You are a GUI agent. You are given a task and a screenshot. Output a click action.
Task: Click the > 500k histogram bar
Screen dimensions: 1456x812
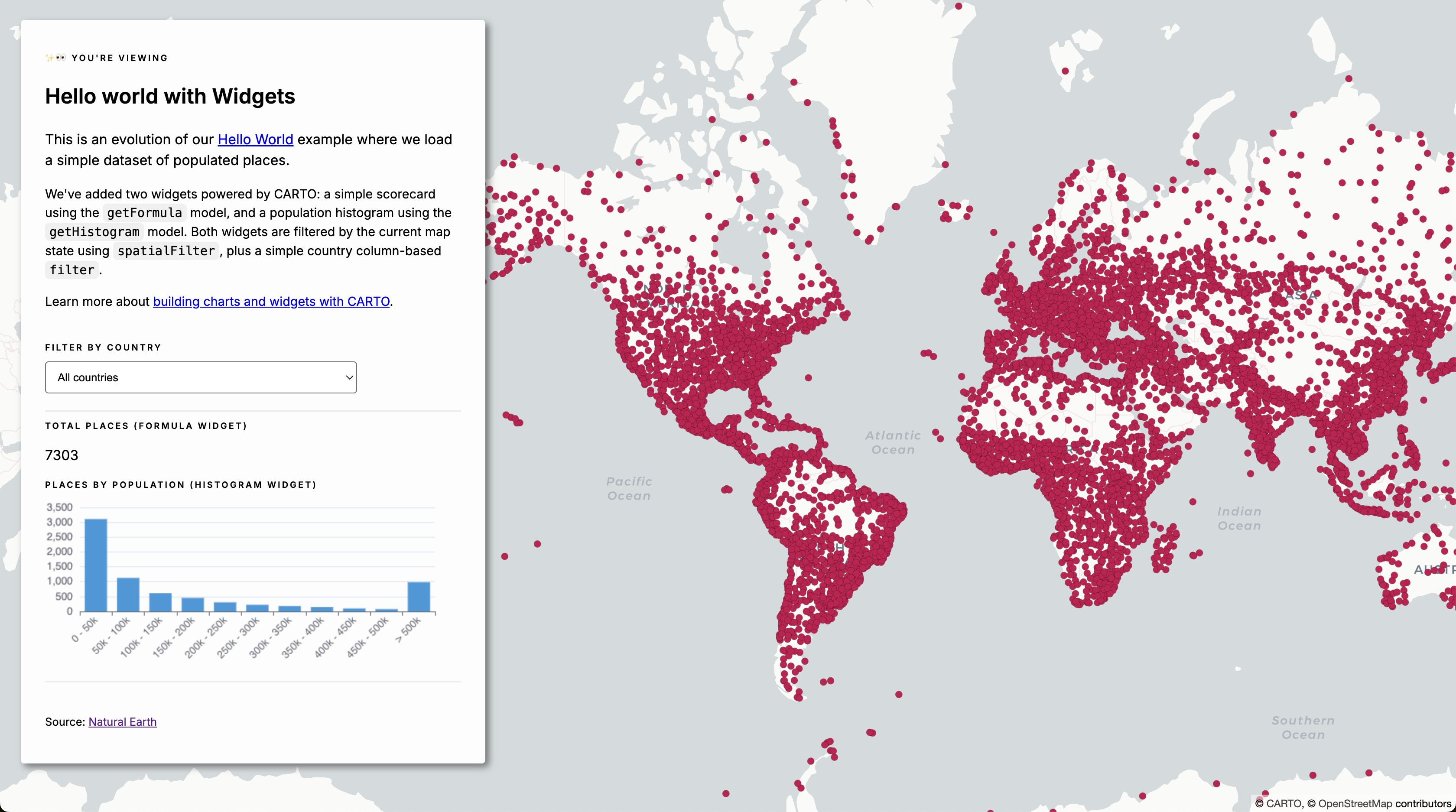tap(419, 597)
